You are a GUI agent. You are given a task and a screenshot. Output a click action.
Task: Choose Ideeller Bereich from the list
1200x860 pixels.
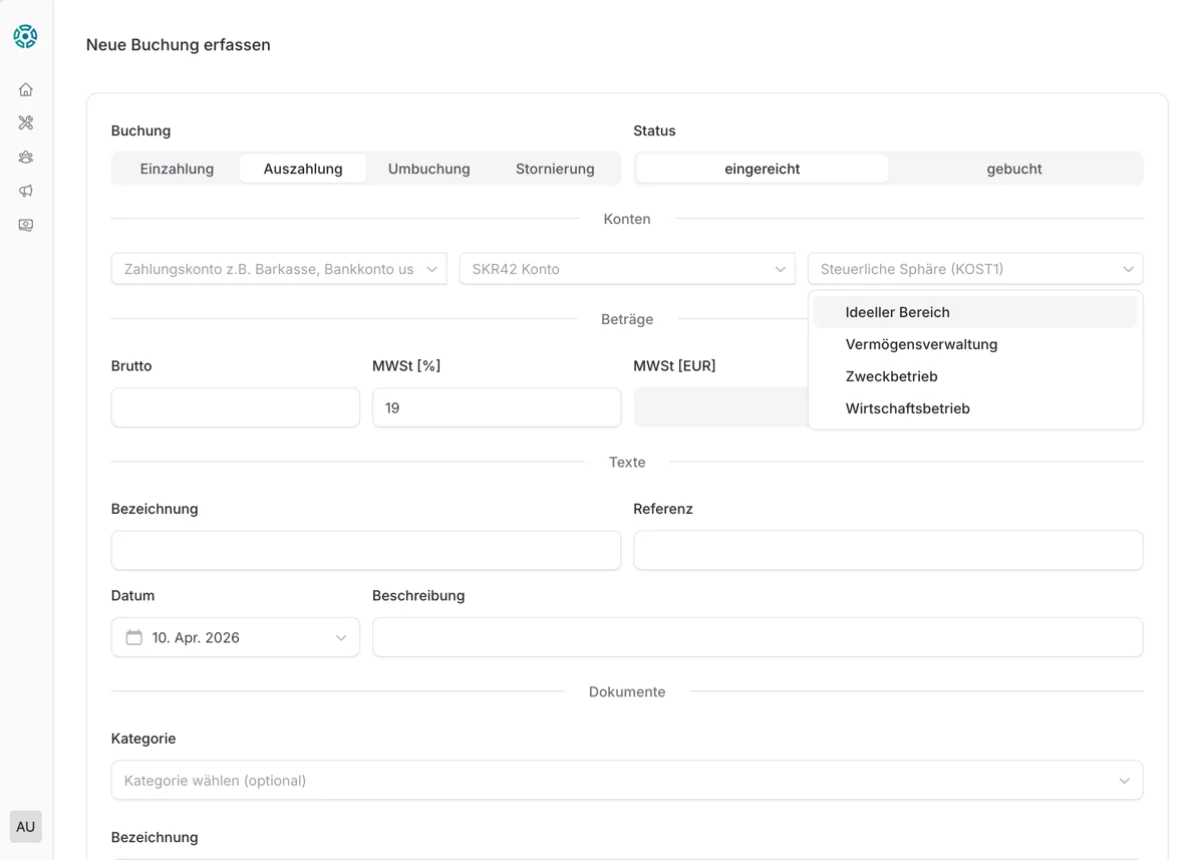[897, 312]
